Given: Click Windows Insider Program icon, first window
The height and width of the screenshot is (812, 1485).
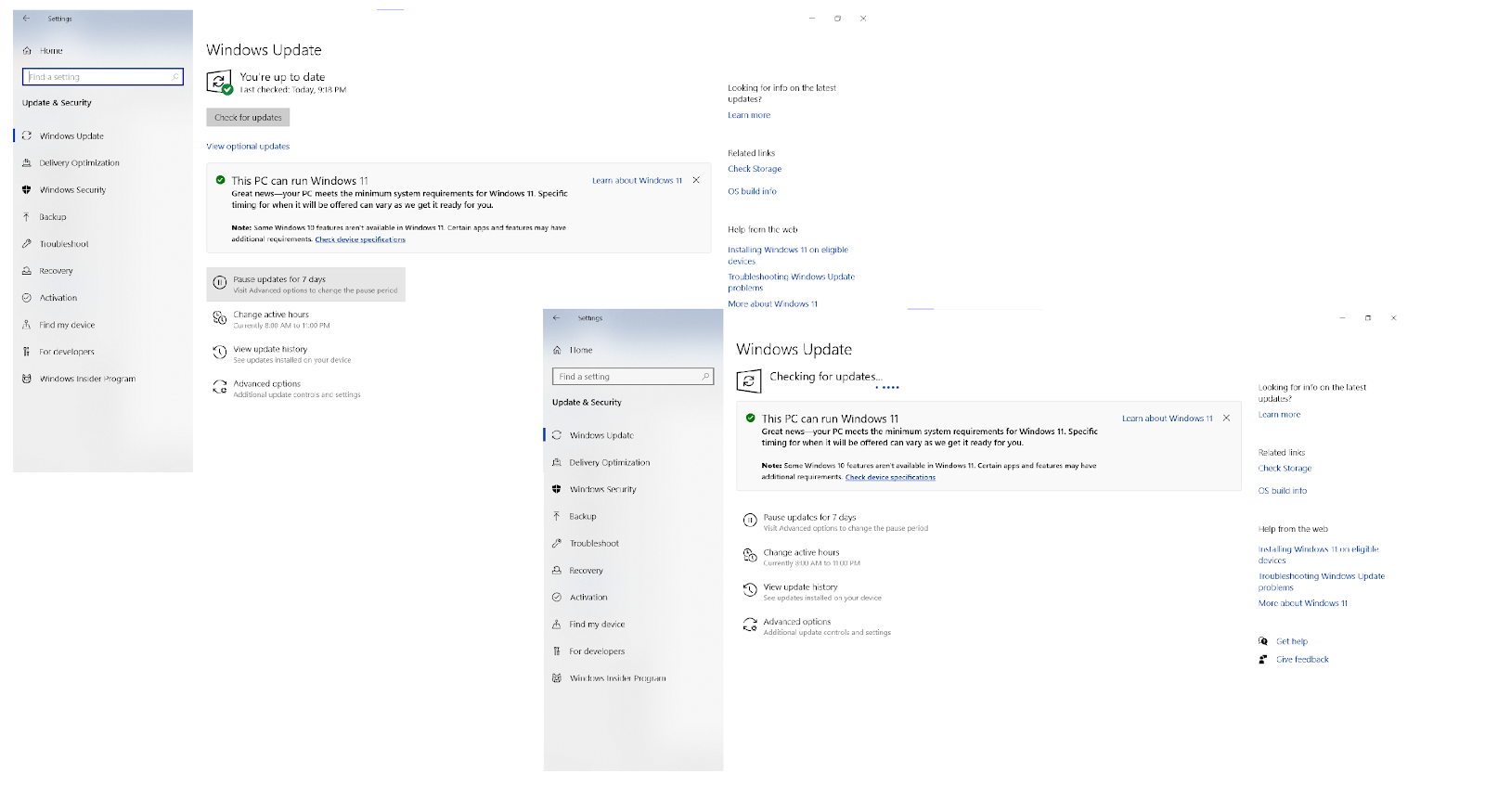Looking at the screenshot, I should [27, 379].
